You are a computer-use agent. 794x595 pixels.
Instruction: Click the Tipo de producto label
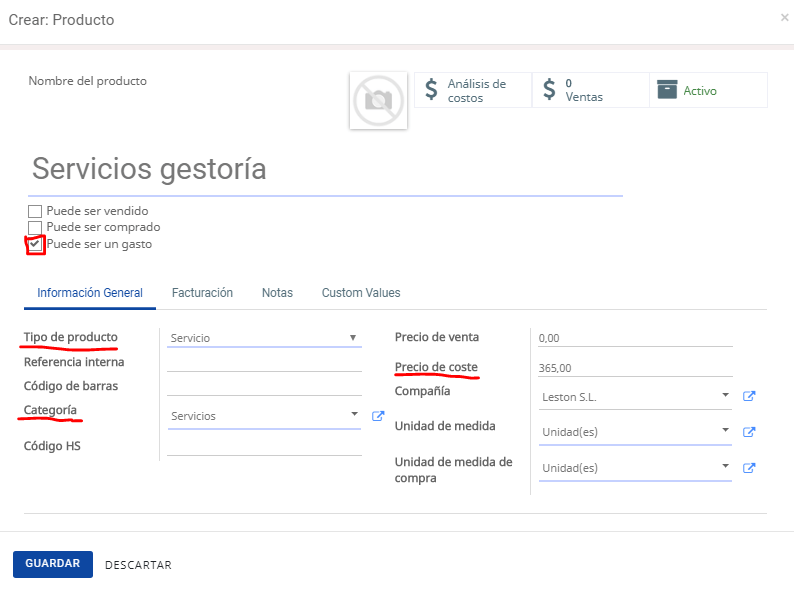click(70, 337)
